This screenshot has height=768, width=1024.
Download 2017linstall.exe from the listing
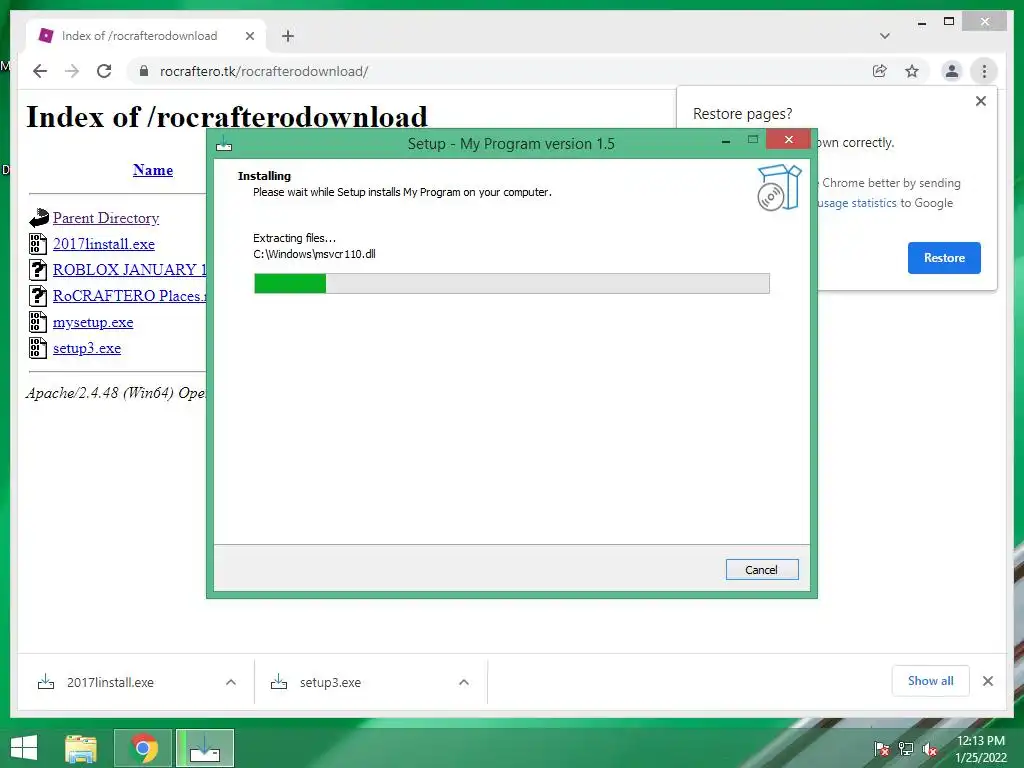(x=104, y=244)
